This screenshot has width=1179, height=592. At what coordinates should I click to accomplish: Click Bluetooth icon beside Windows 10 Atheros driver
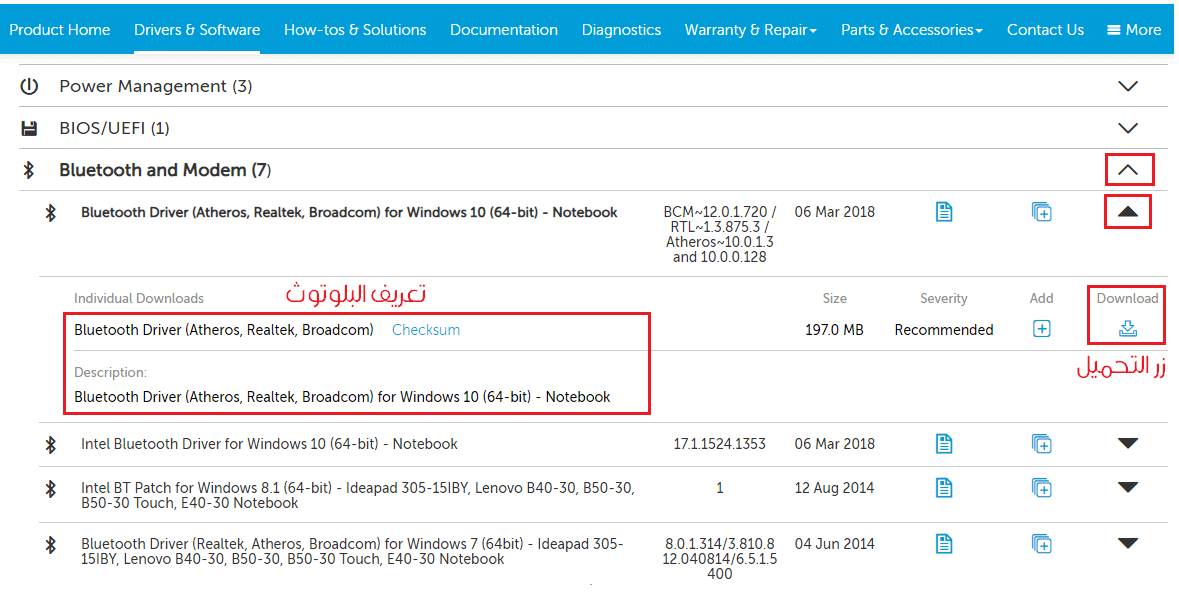pyautogui.click(x=50, y=213)
